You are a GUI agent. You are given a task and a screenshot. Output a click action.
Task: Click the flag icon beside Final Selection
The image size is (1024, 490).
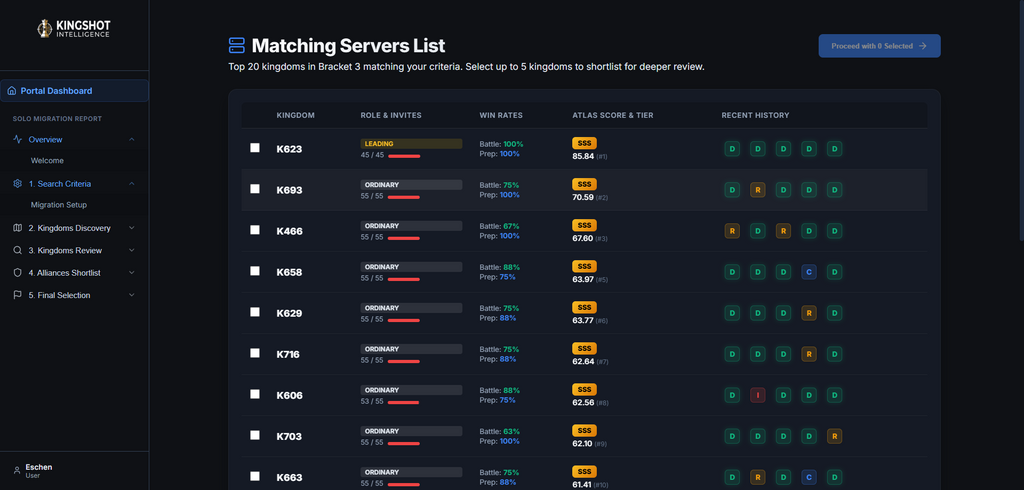point(18,295)
